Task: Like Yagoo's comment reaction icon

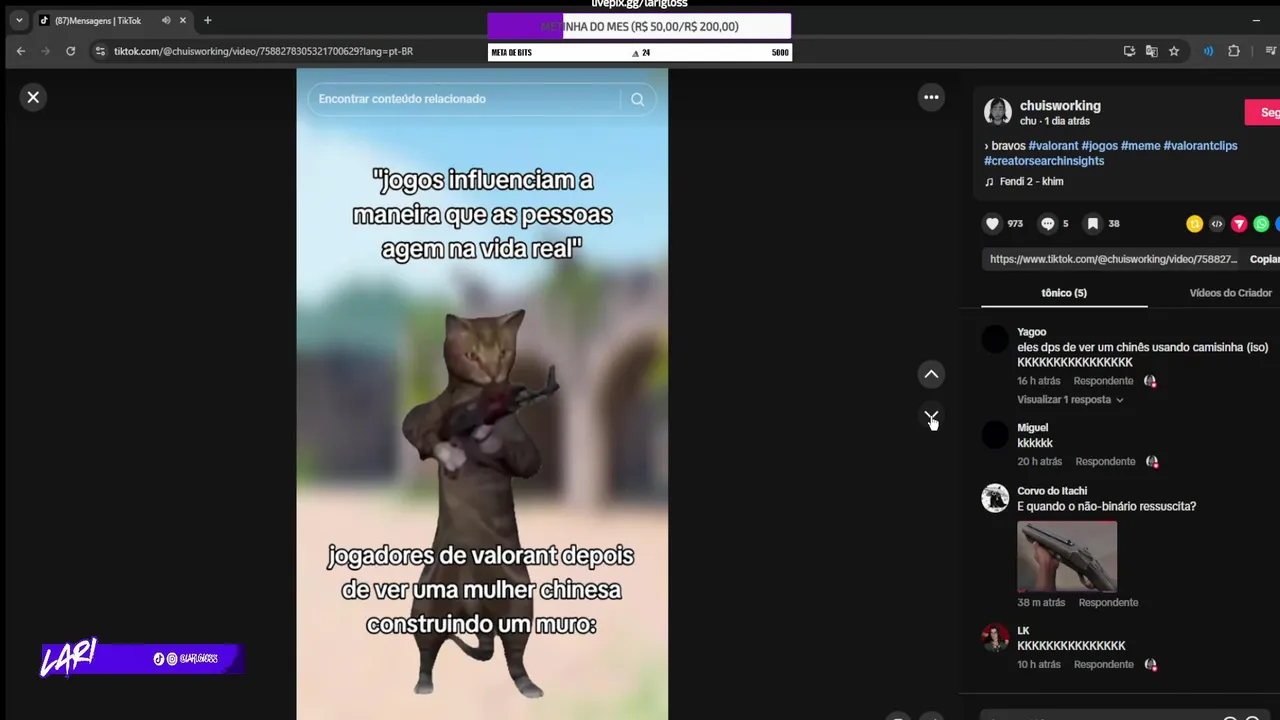Action: coord(1150,381)
